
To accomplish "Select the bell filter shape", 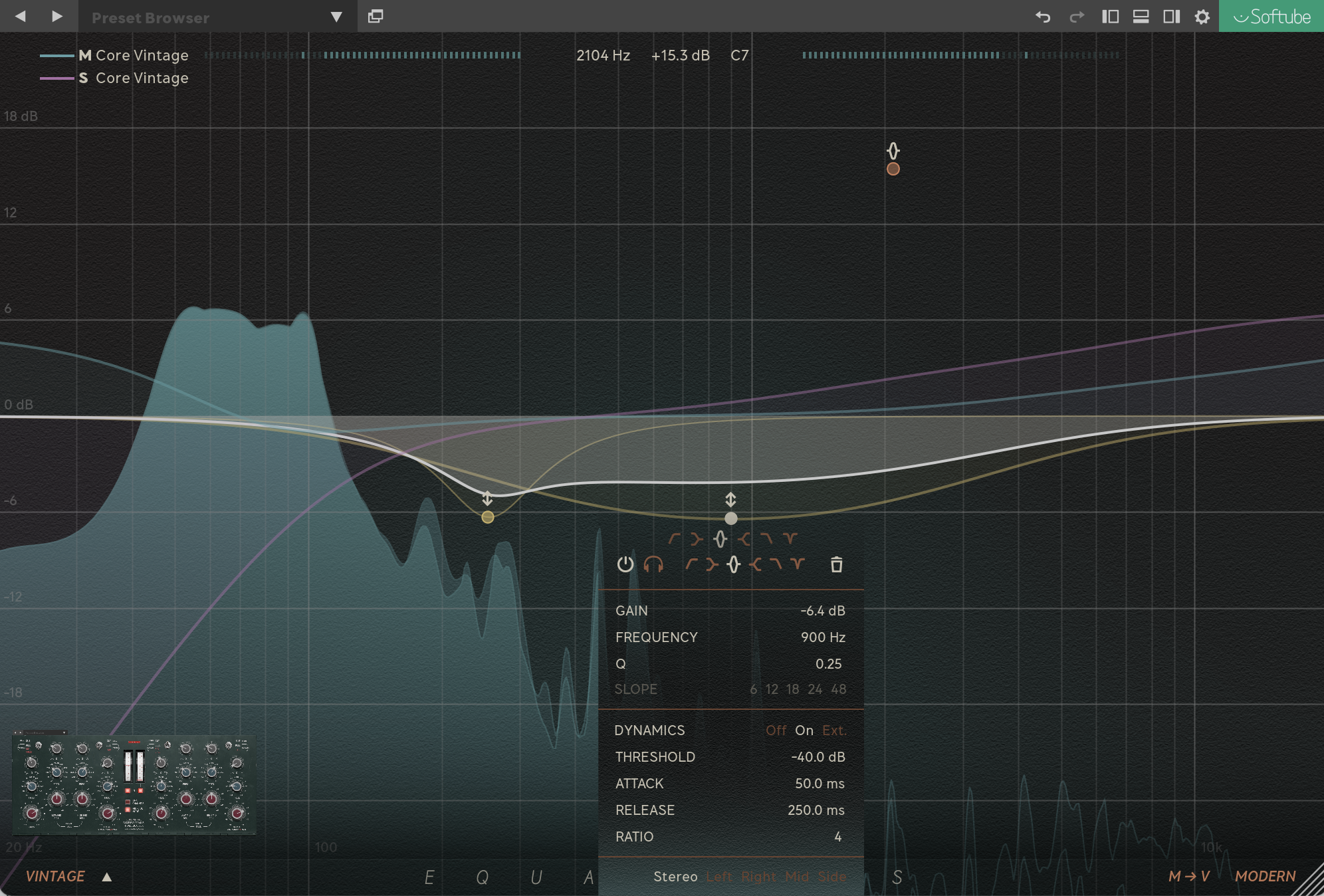I will tap(733, 566).
